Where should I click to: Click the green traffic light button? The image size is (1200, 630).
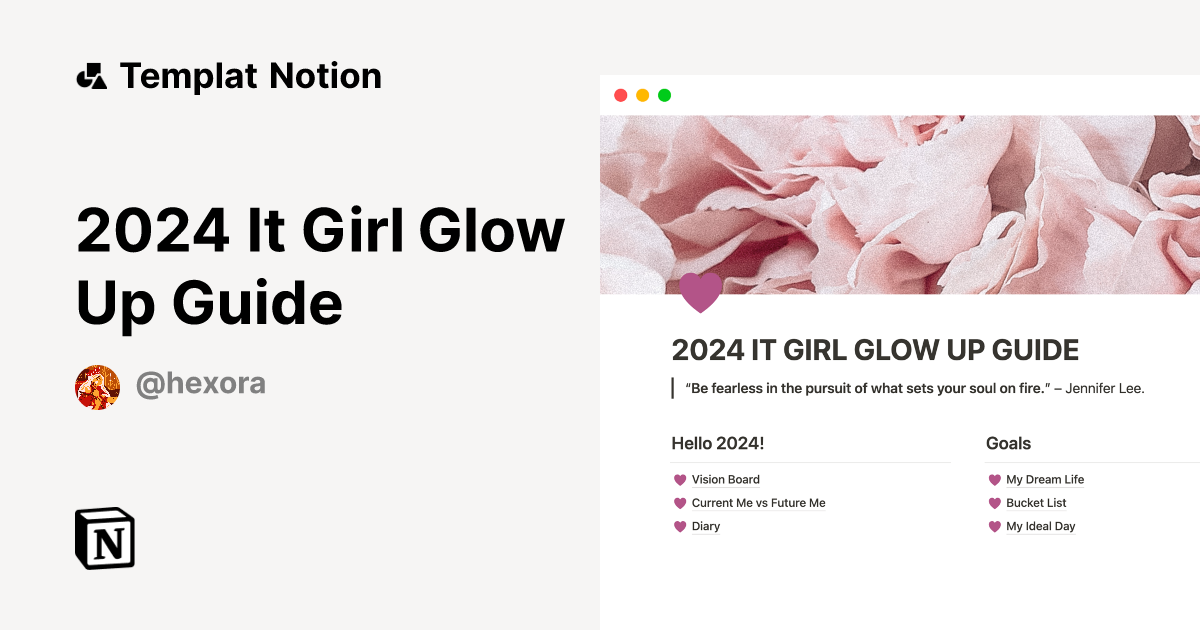click(664, 94)
